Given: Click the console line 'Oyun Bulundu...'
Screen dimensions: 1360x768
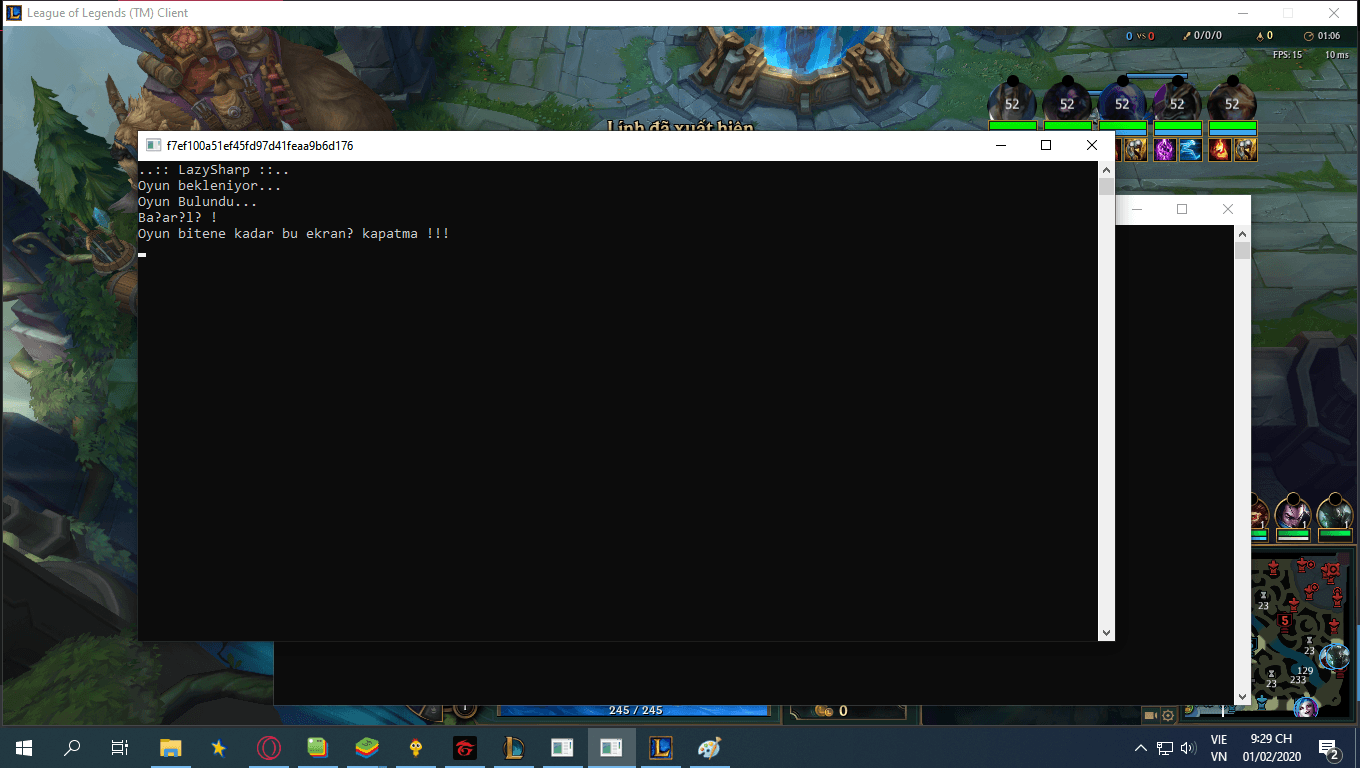Looking at the screenshot, I should [198, 202].
